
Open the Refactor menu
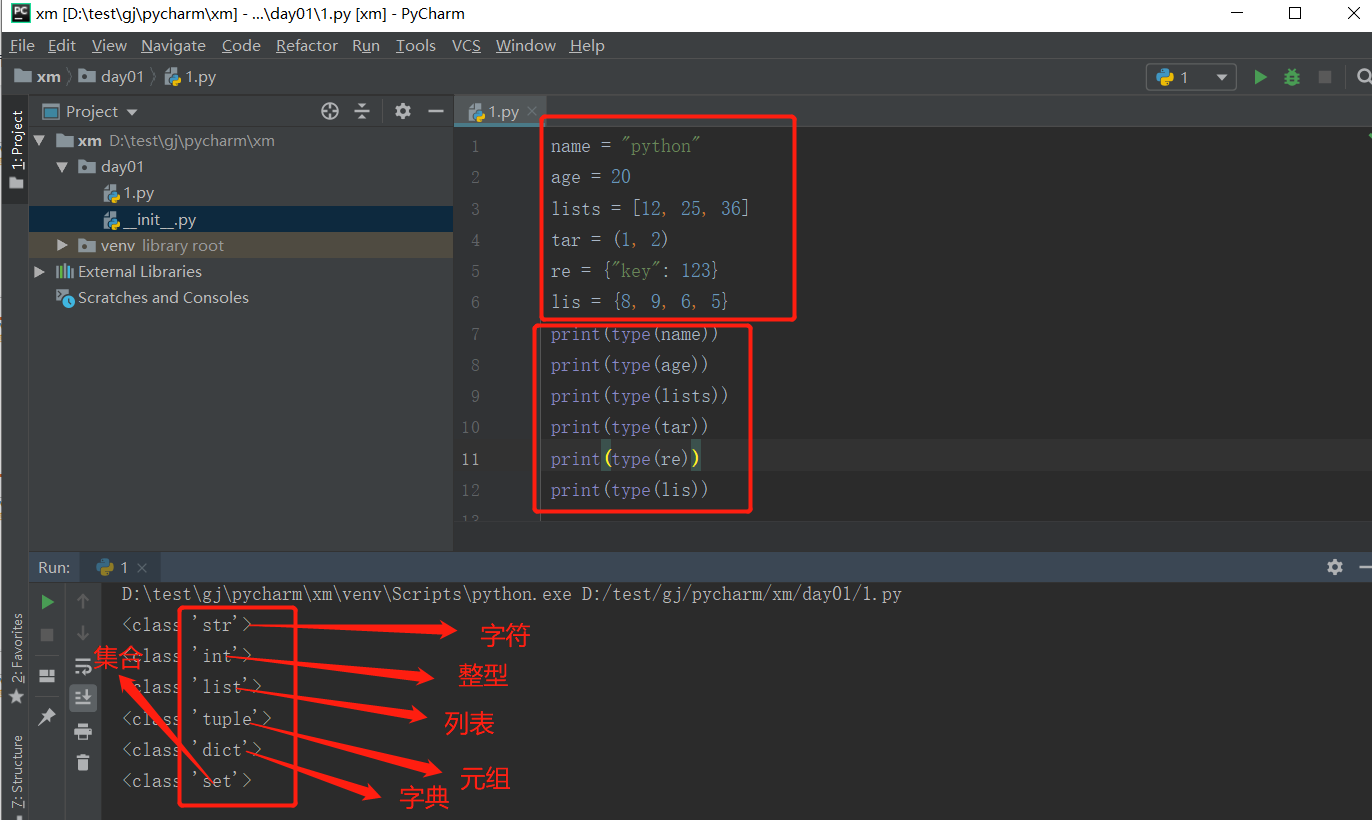pos(306,45)
